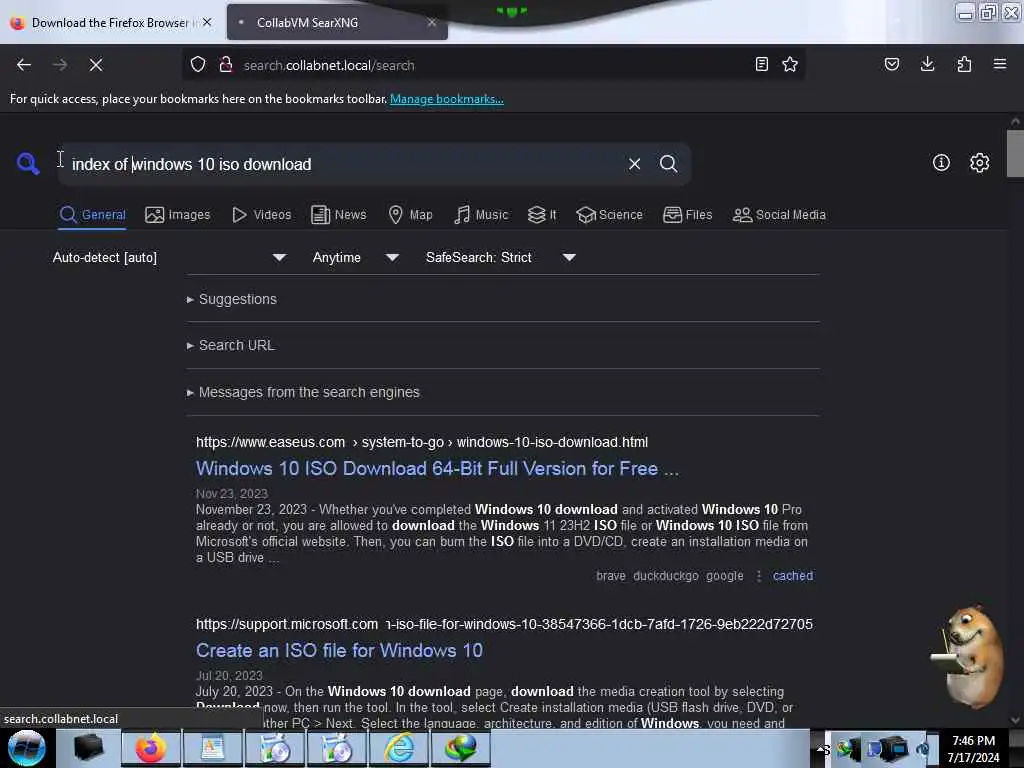
Task: Open tracking protection shield icon
Action: [197, 65]
